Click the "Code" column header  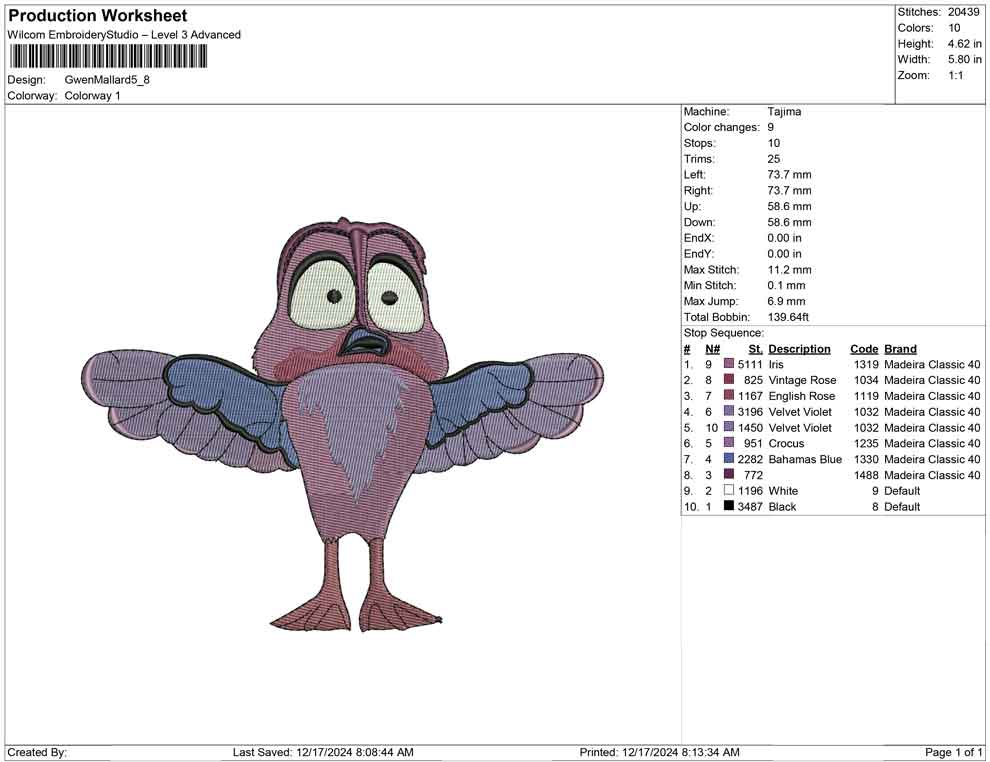point(864,348)
